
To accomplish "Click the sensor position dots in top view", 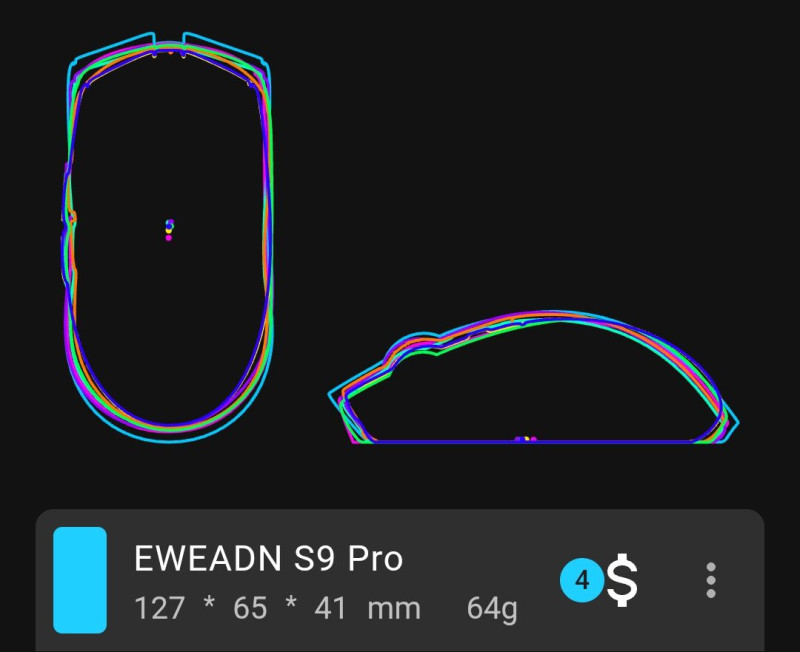I will [169, 230].
